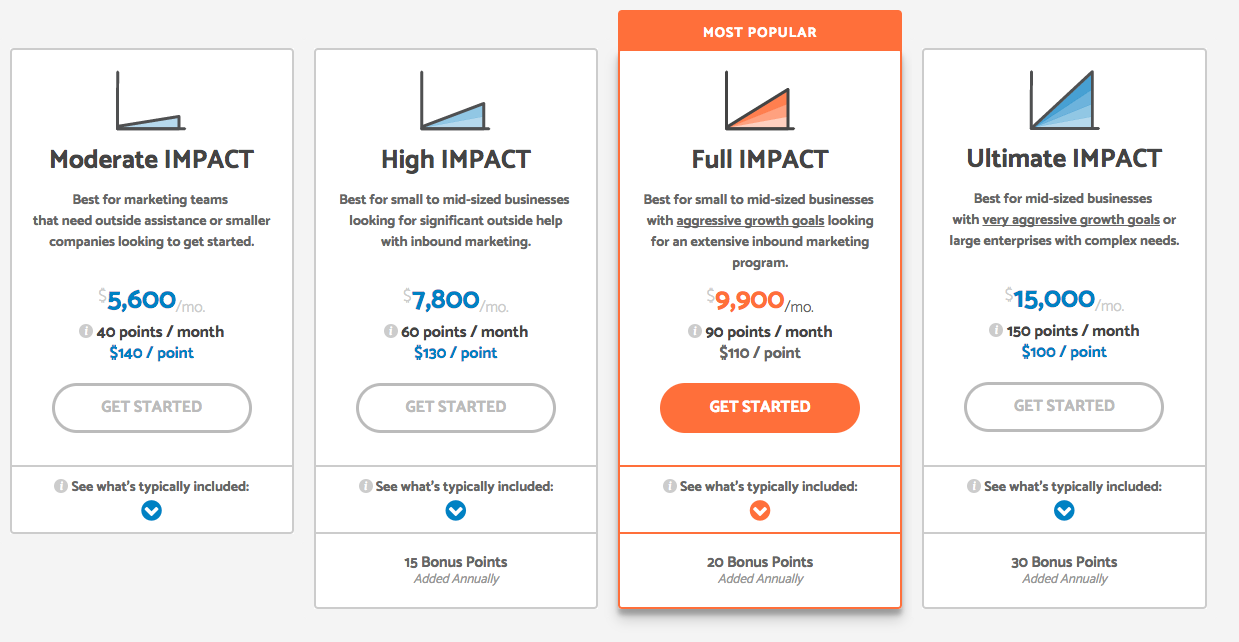Expand Moderate IMPACT included items chevron
This screenshot has height=642, width=1239.
pyautogui.click(x=151, y=510)
